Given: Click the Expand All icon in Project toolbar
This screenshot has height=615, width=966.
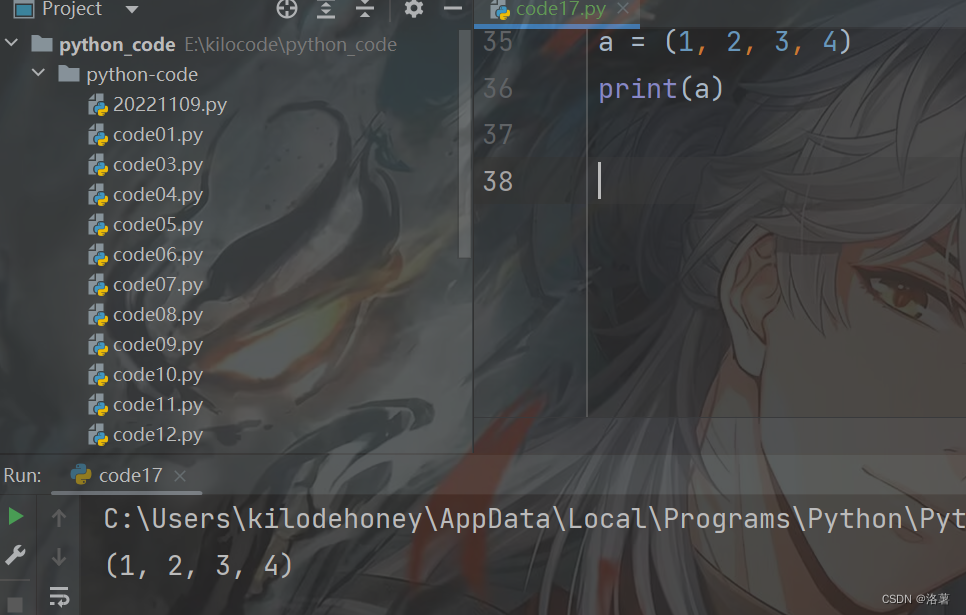Looking at the screenshot, I should click(326, 9).
